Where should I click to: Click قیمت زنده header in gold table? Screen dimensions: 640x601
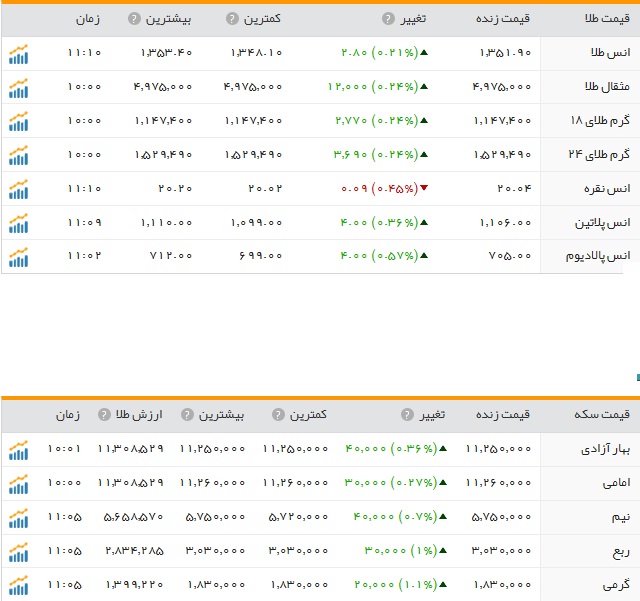(x=503, y=18)
